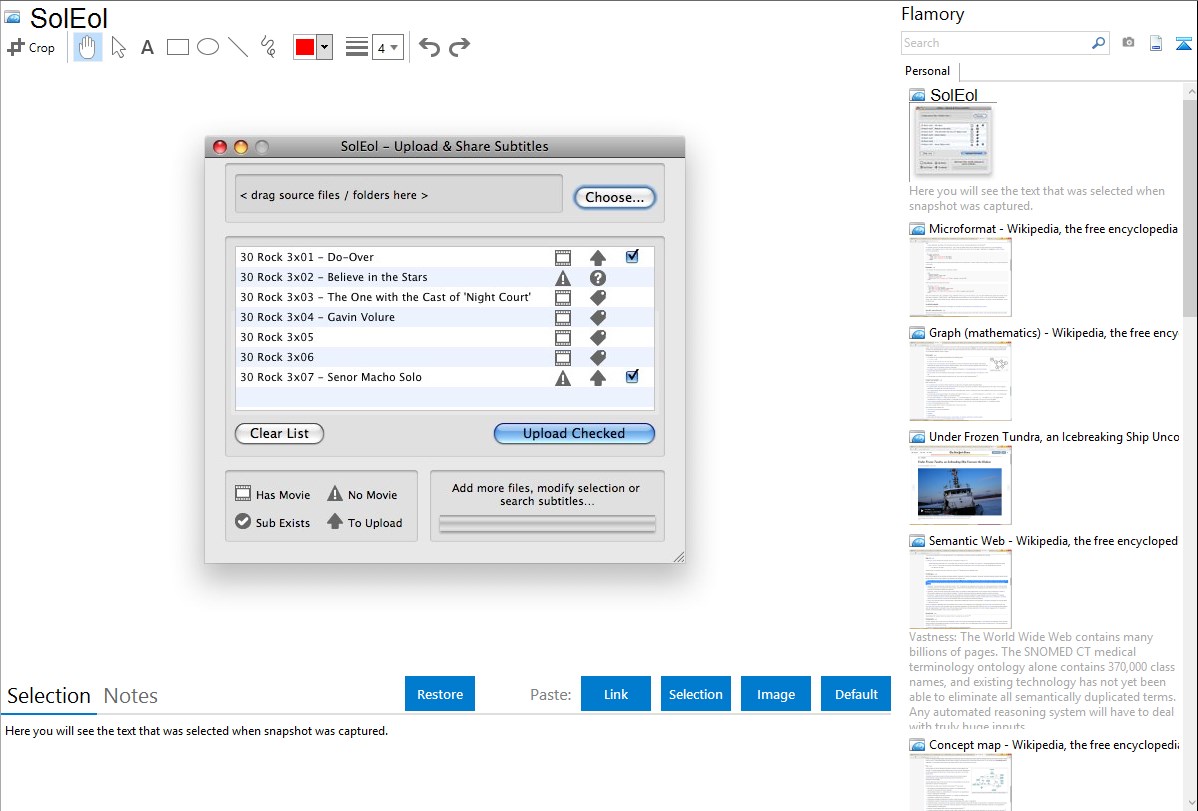Click the upload progress bar

tap(547, 524)
